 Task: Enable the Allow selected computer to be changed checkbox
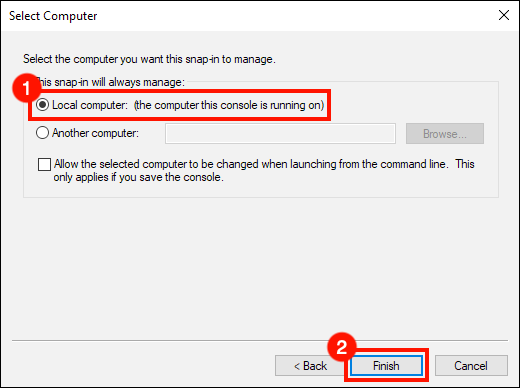pos(44,164)
